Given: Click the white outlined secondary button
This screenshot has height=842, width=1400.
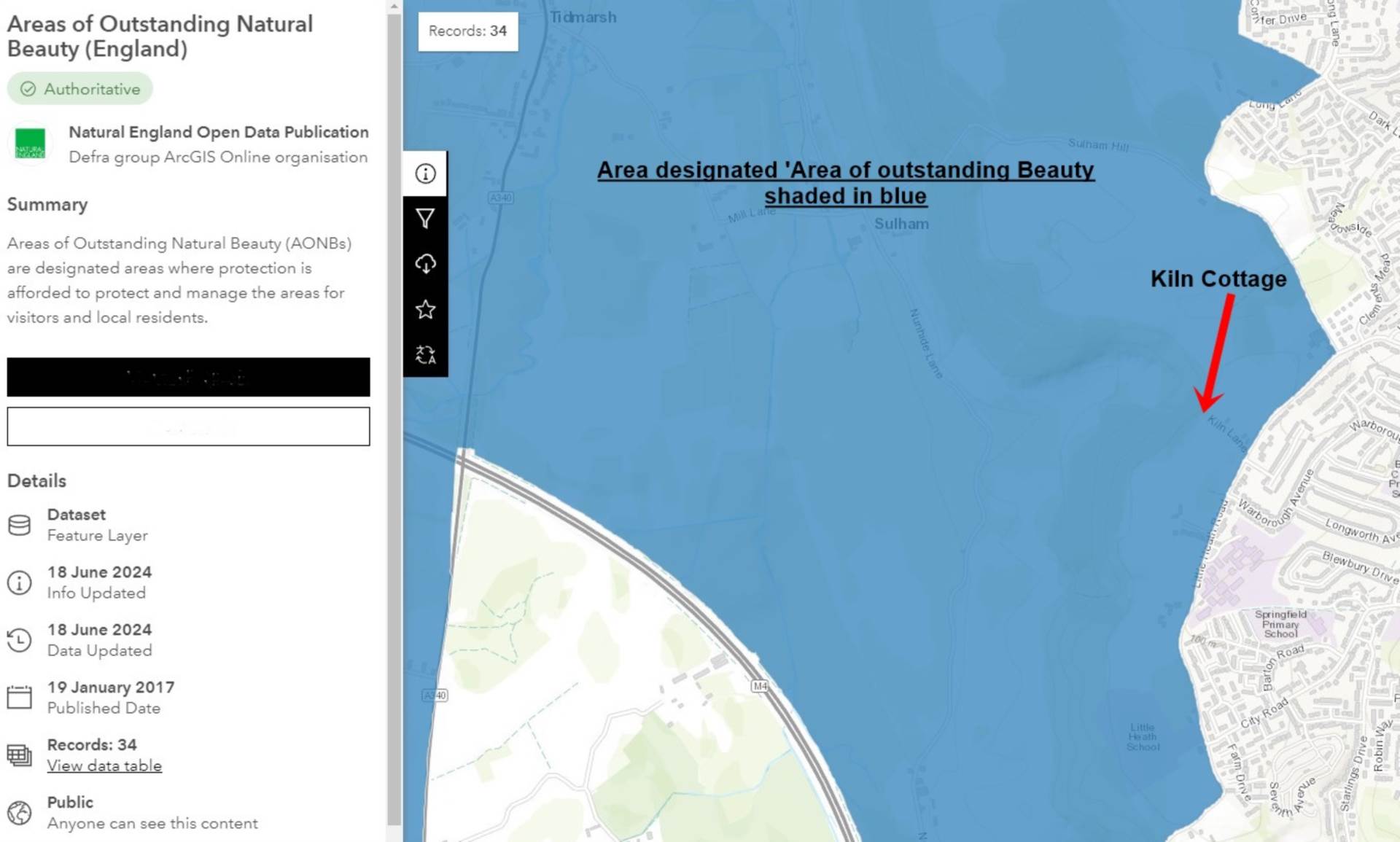Looking at the screenshot, I should (x=188, y=426).
